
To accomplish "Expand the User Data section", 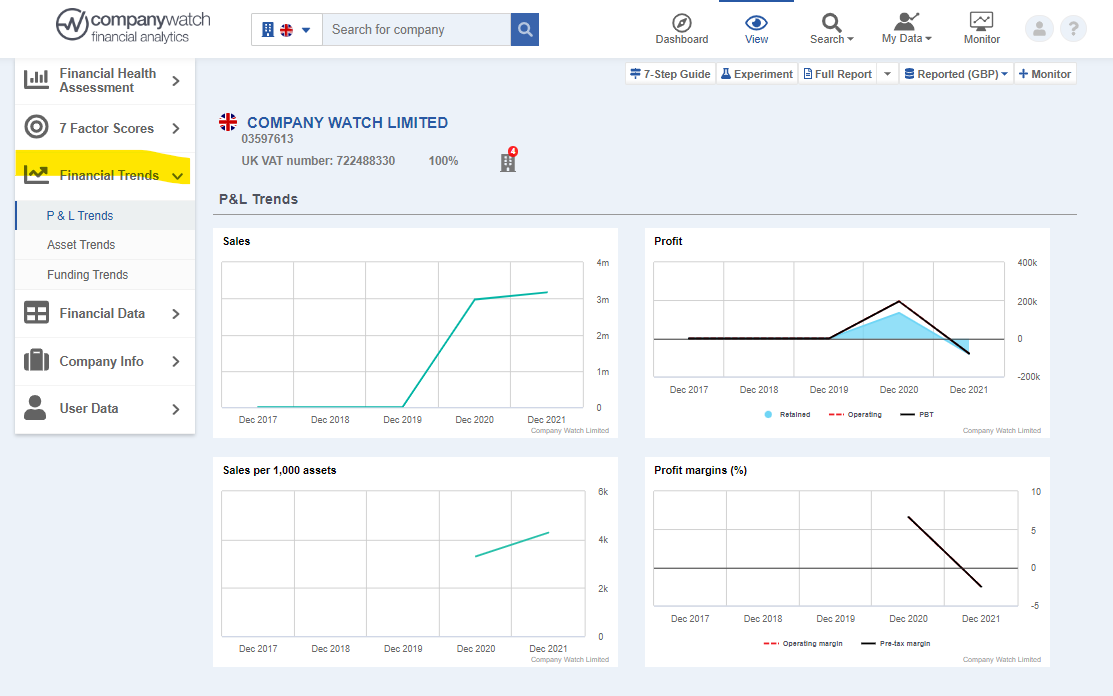I will point(105,409).
